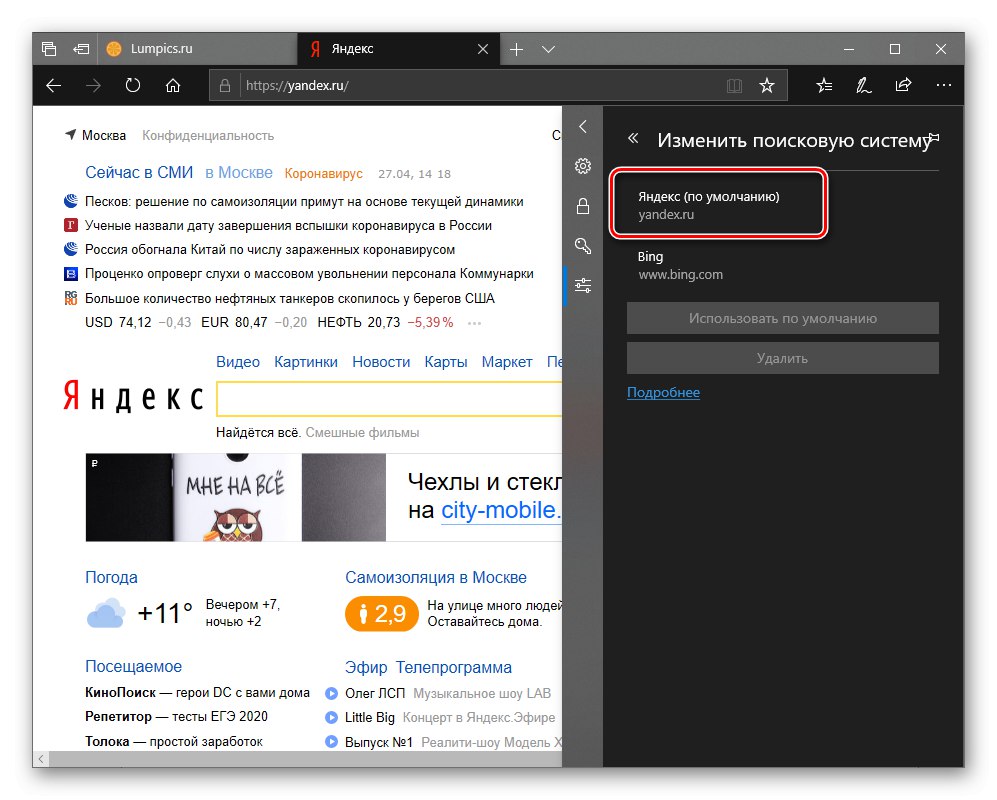The height and width of the screenshot is (800, 997).
Task: Open the Favorites hub icon
Action: (x=824, y=85)
